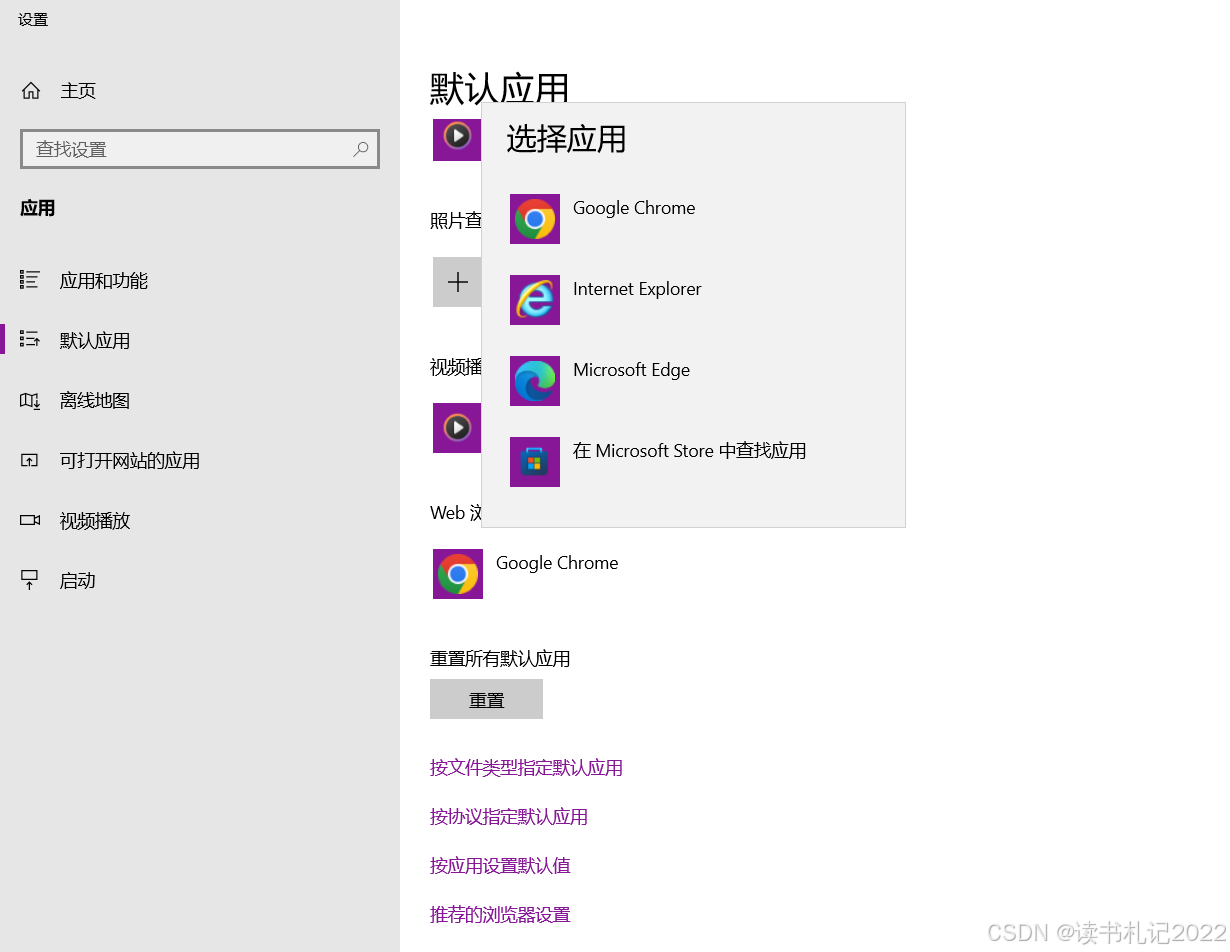The height and width of the screenshot is (952, 1230).
Task: Open 按协议指定默认应用 link
Action: pos(509,817)
